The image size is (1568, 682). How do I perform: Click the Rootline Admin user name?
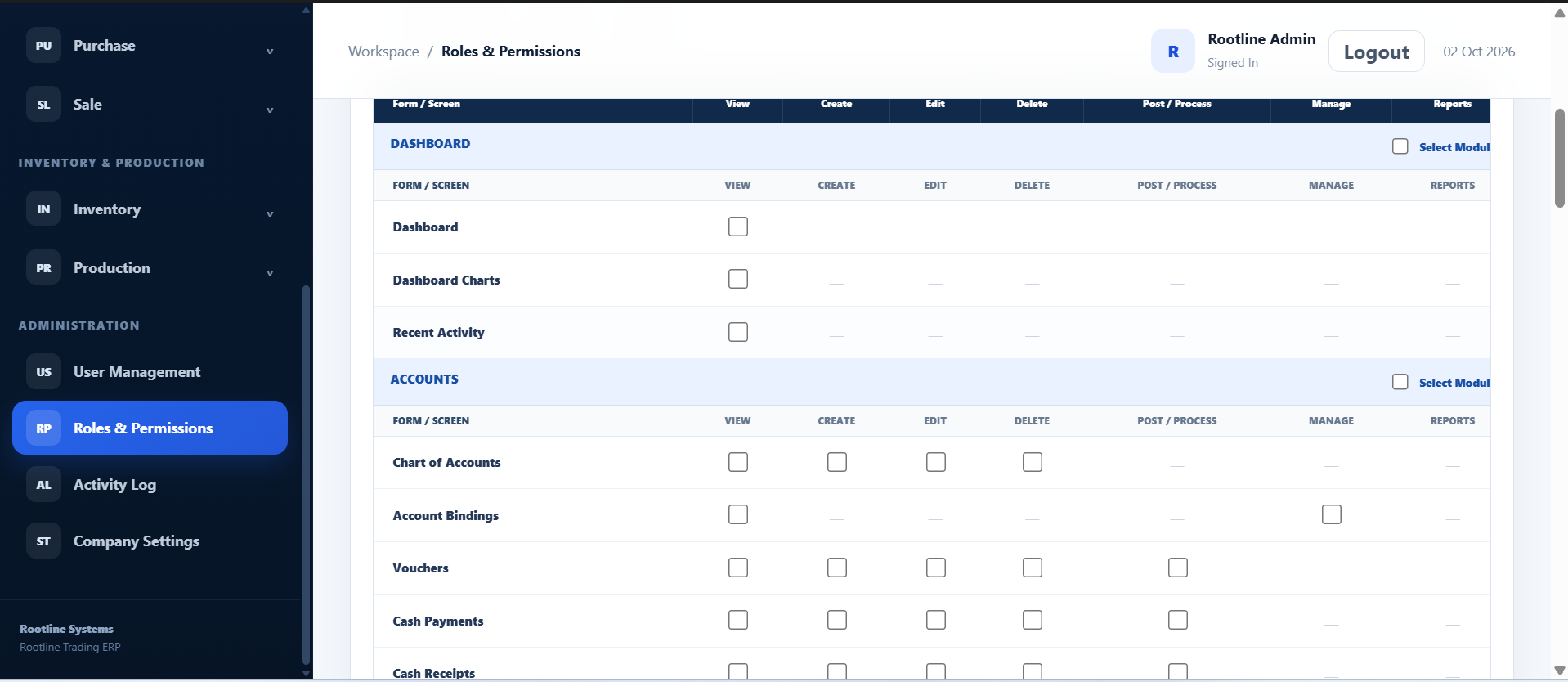point(1261,39)
